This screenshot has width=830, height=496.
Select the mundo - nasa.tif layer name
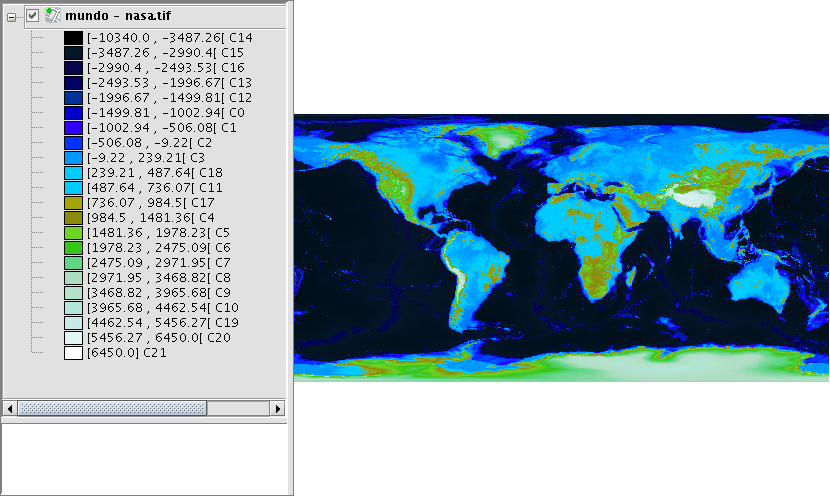(x=118, y=16)
